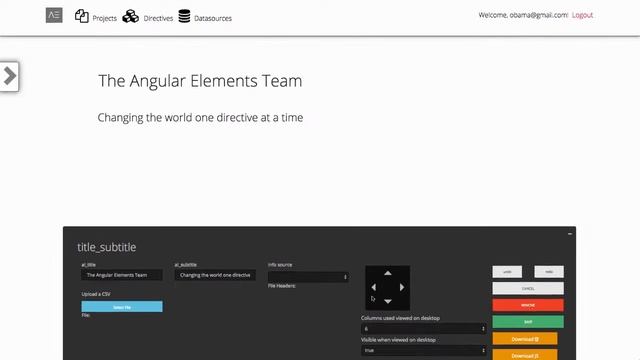Click the redo button

coord(549,272)
